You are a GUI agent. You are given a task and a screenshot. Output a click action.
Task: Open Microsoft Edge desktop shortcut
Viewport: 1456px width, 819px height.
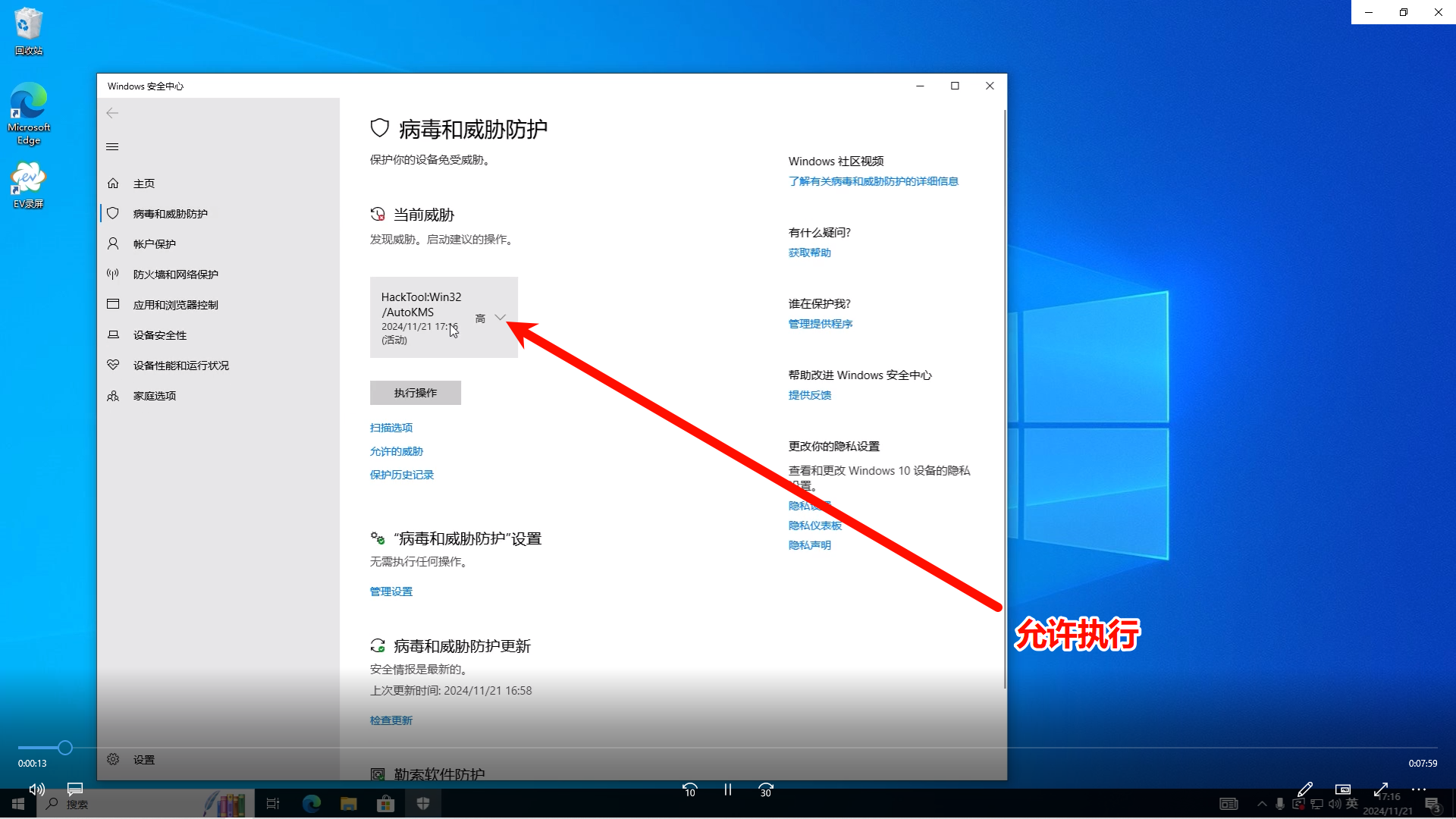click(x=29, y=114)
